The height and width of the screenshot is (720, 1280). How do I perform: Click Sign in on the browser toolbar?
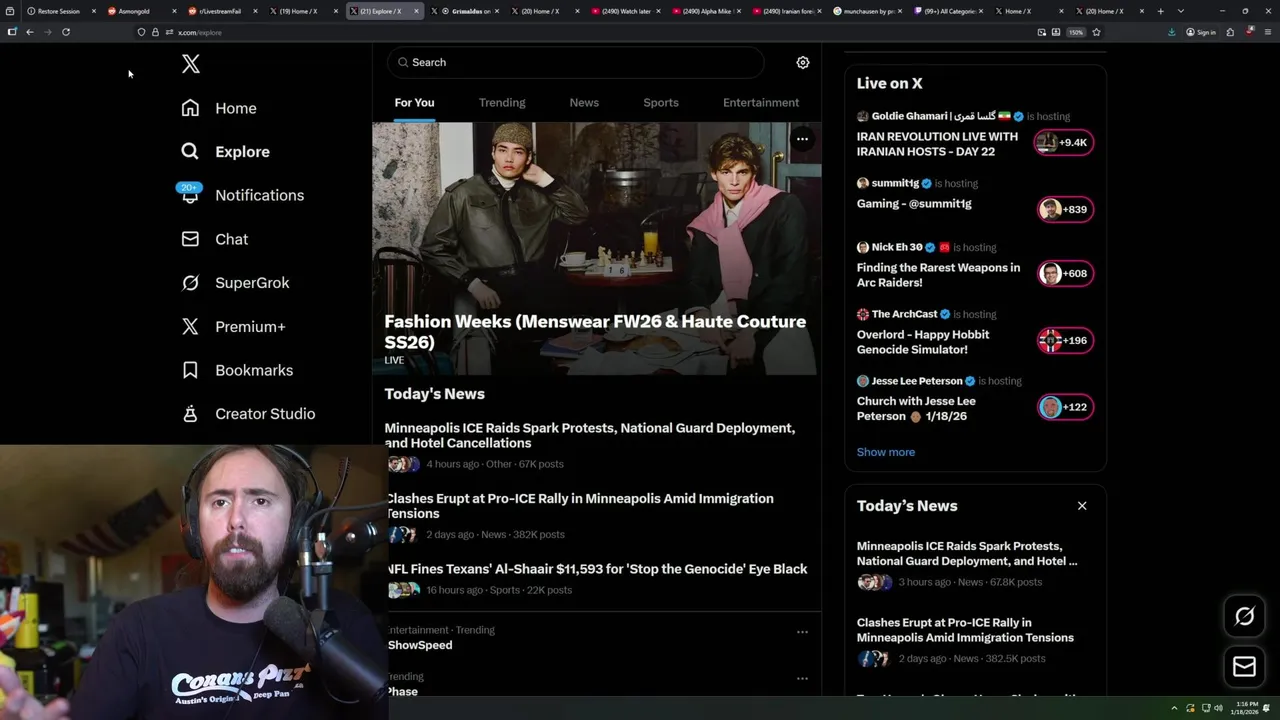click(x=1201, y=32)
